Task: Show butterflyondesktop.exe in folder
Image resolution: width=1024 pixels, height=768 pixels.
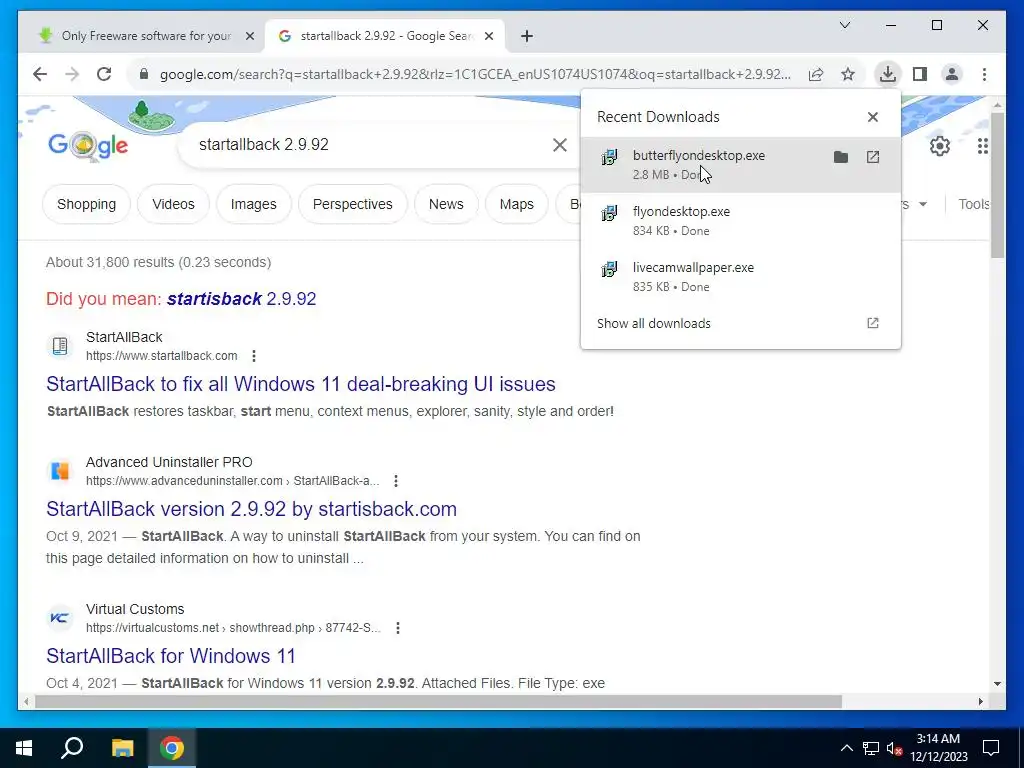Action: pyautogui.click(x=841, y=157)
